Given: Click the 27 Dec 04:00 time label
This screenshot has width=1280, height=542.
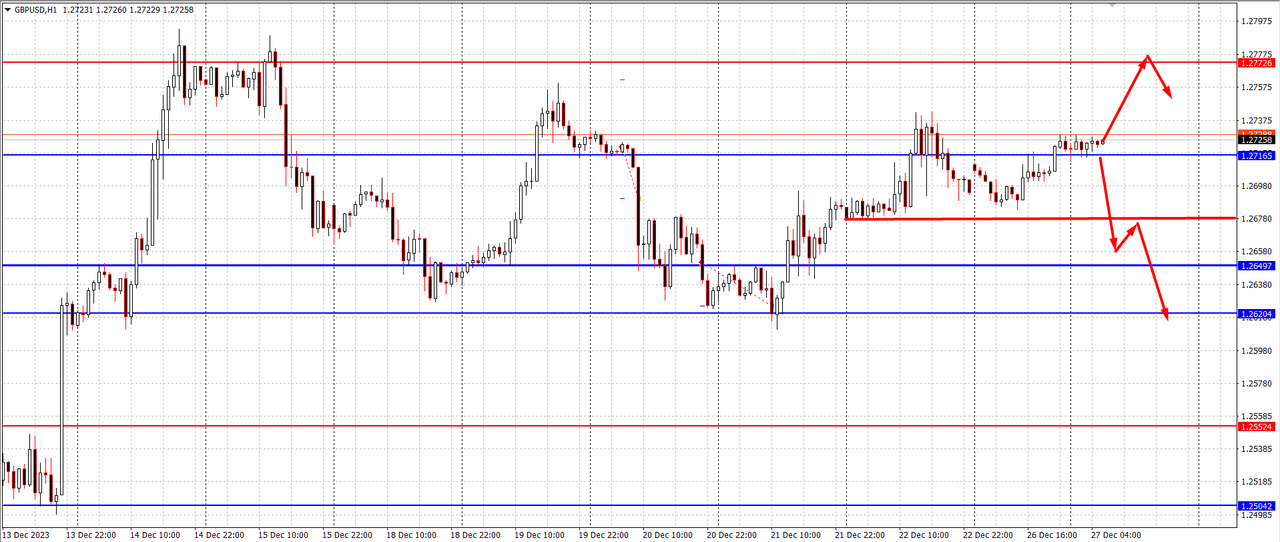Looking at the screenshot, I should pyautogui.click(x=1115, y=535).
